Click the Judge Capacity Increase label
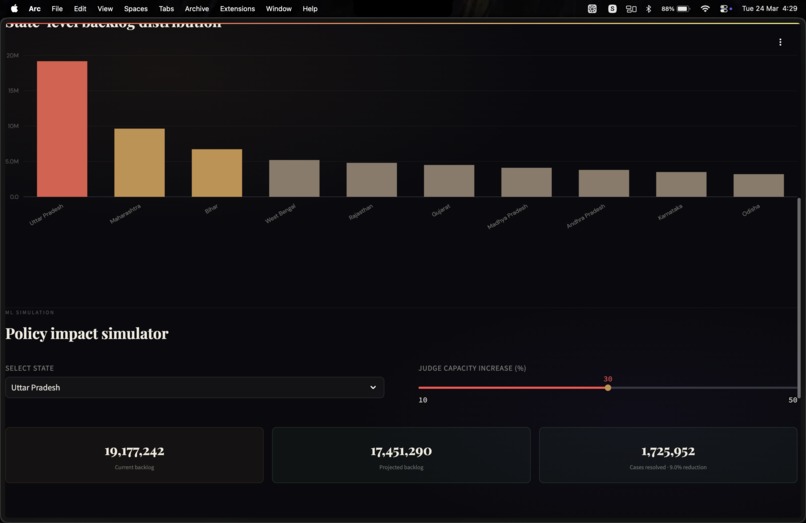This screenshot has width=806, height=523. click(472, 368)
